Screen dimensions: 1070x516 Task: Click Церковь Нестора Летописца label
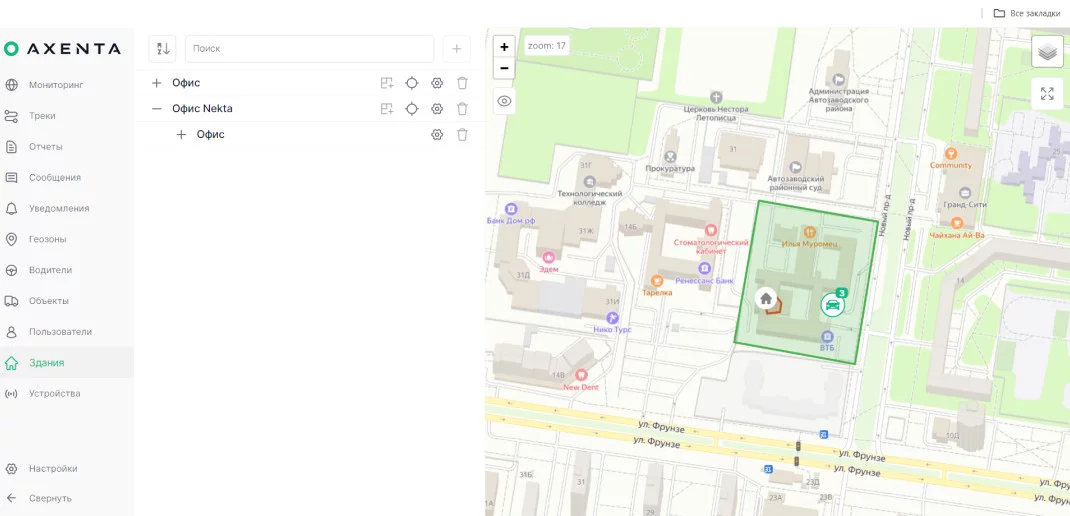point(716,113)
